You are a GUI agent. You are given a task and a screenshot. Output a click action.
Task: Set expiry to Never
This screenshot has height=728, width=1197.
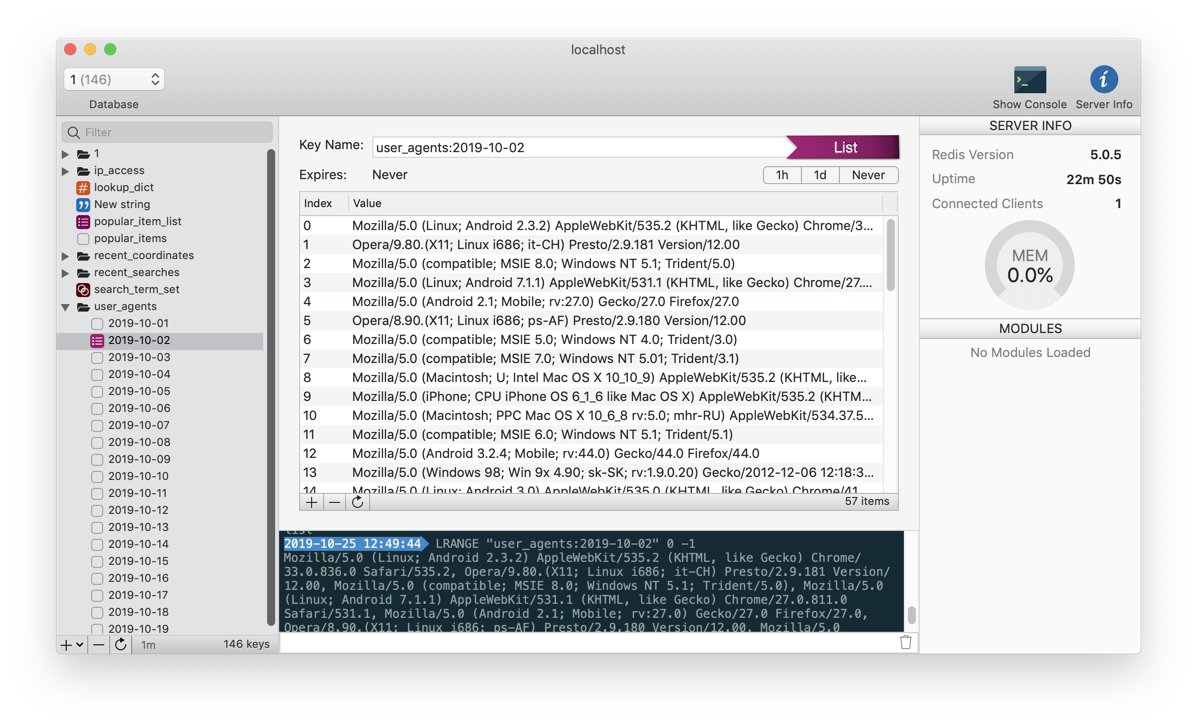tap(868, 175)
